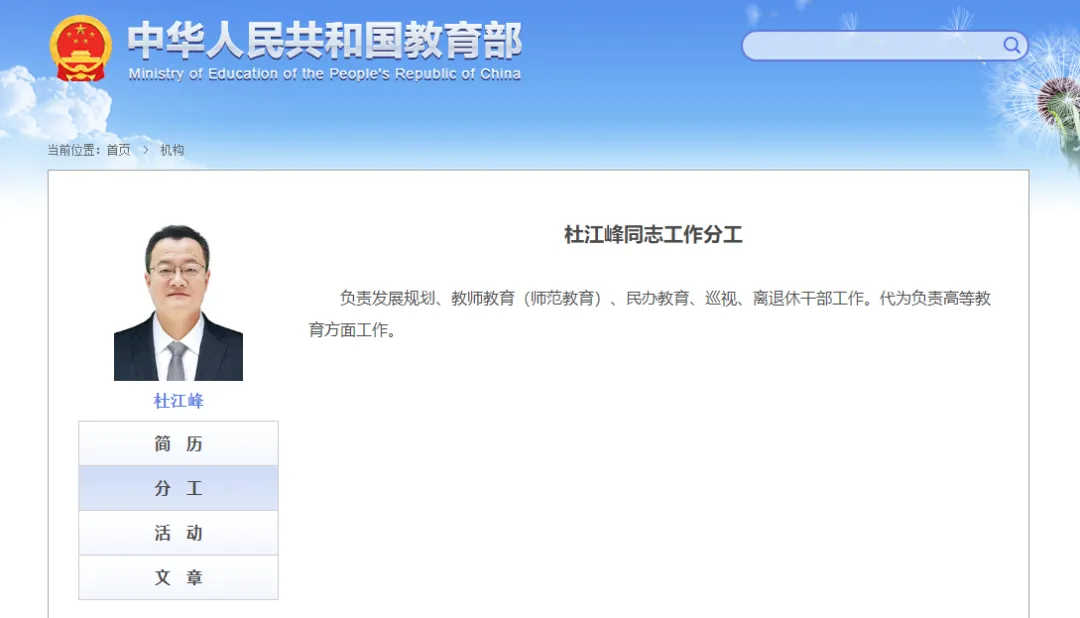Open the 首页 breadcrumb link

pos(118,150)
